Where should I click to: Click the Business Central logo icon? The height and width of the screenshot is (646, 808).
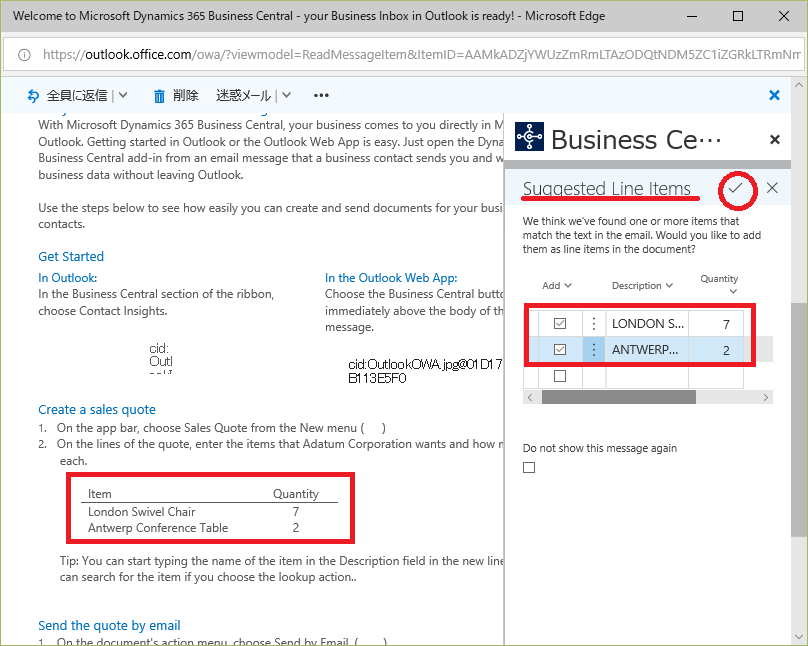pyautogui.click(x=529, y=137)
